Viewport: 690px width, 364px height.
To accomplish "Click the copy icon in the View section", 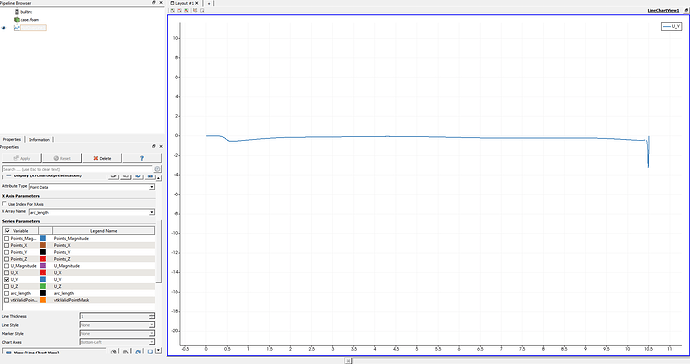I will pyautogui.click(x=114, y=352).
